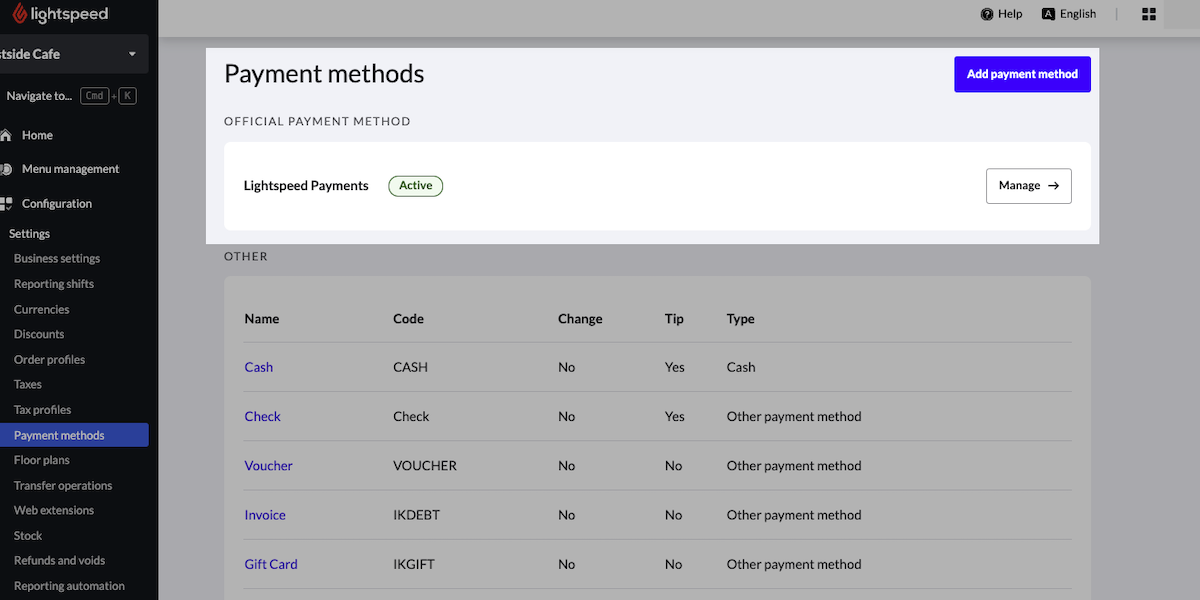Open Reporting shifts settings

click(54, 284)
